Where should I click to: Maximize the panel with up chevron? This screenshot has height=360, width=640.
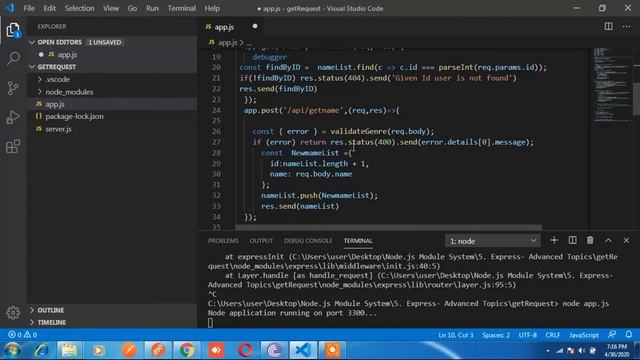point(608,240)
